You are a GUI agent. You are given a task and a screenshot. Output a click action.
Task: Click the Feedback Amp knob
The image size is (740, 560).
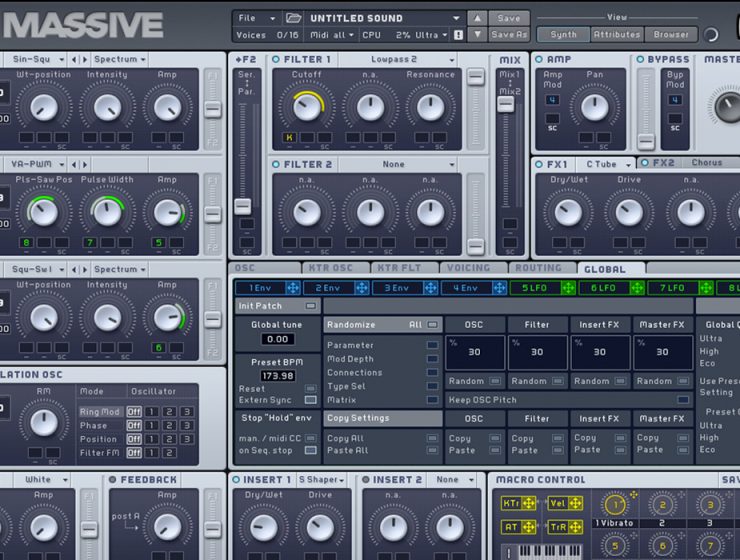tap(167, 527)
